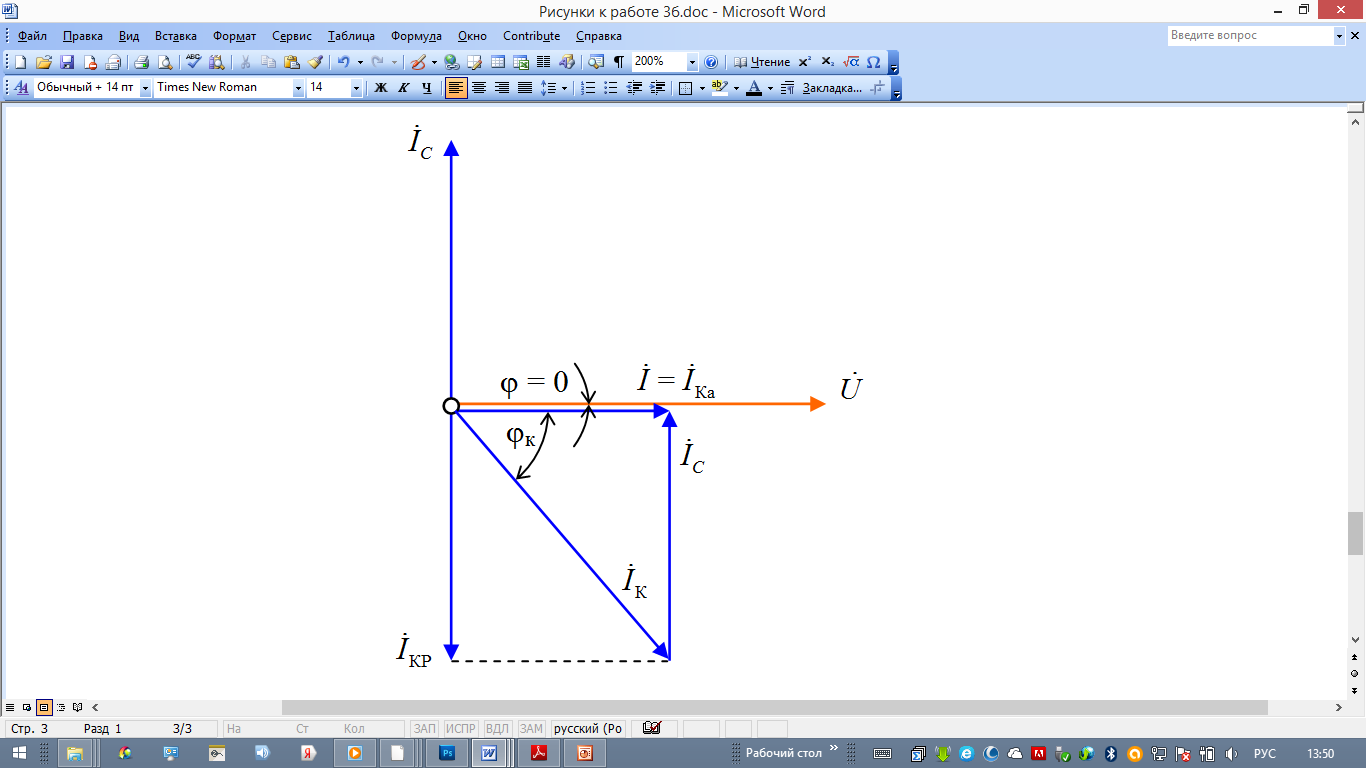Click the vertical scrollbar thumb
Viewport: 1366px width, 768px height.
pos(1356,533)
